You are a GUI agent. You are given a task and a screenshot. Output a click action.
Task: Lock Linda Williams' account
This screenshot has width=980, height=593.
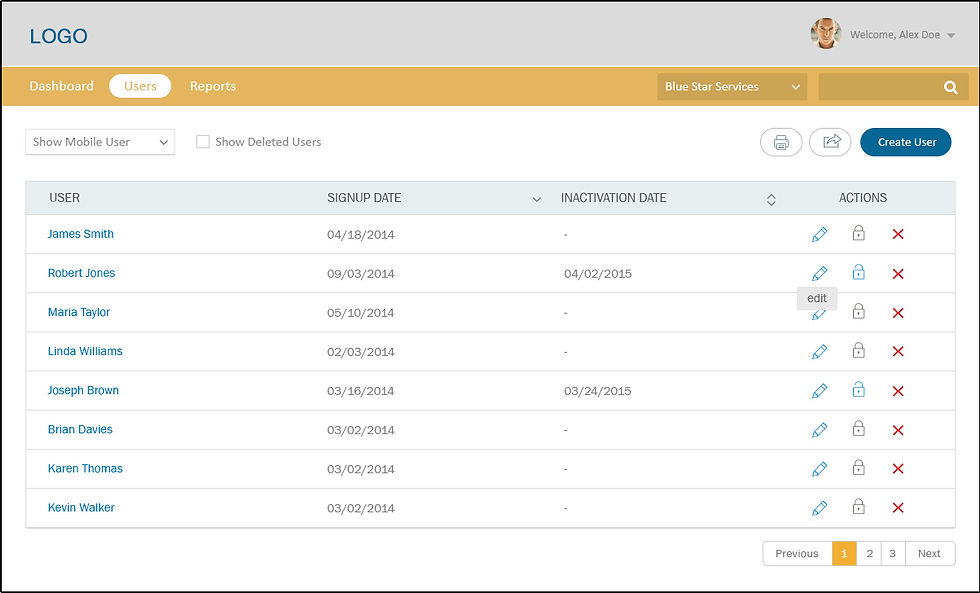(859, 350)
